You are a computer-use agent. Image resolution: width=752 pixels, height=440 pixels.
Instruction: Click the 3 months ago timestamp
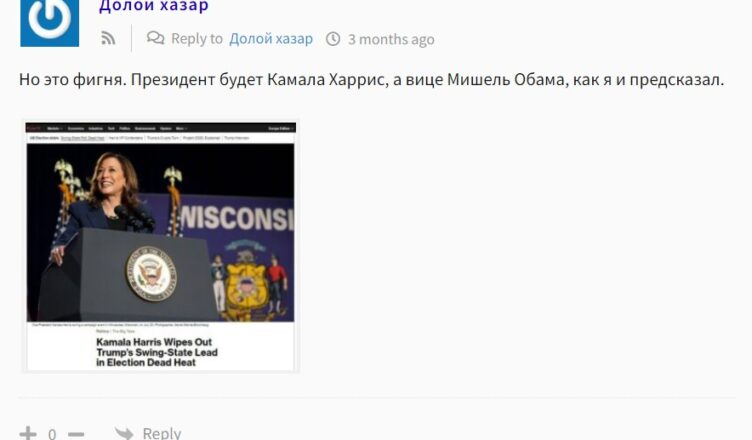coord(391,39)
